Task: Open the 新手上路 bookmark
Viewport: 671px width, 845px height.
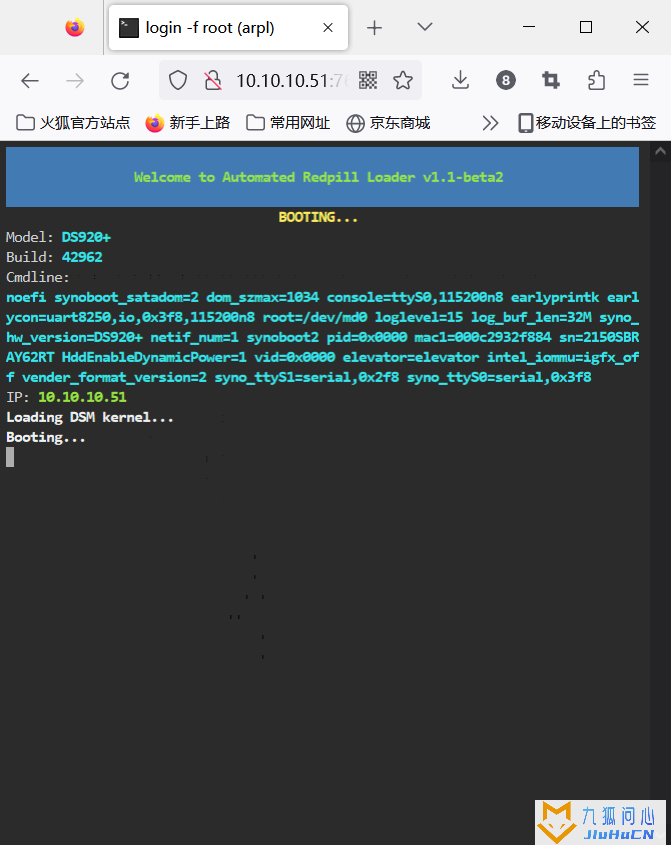Action: [188, 123]
